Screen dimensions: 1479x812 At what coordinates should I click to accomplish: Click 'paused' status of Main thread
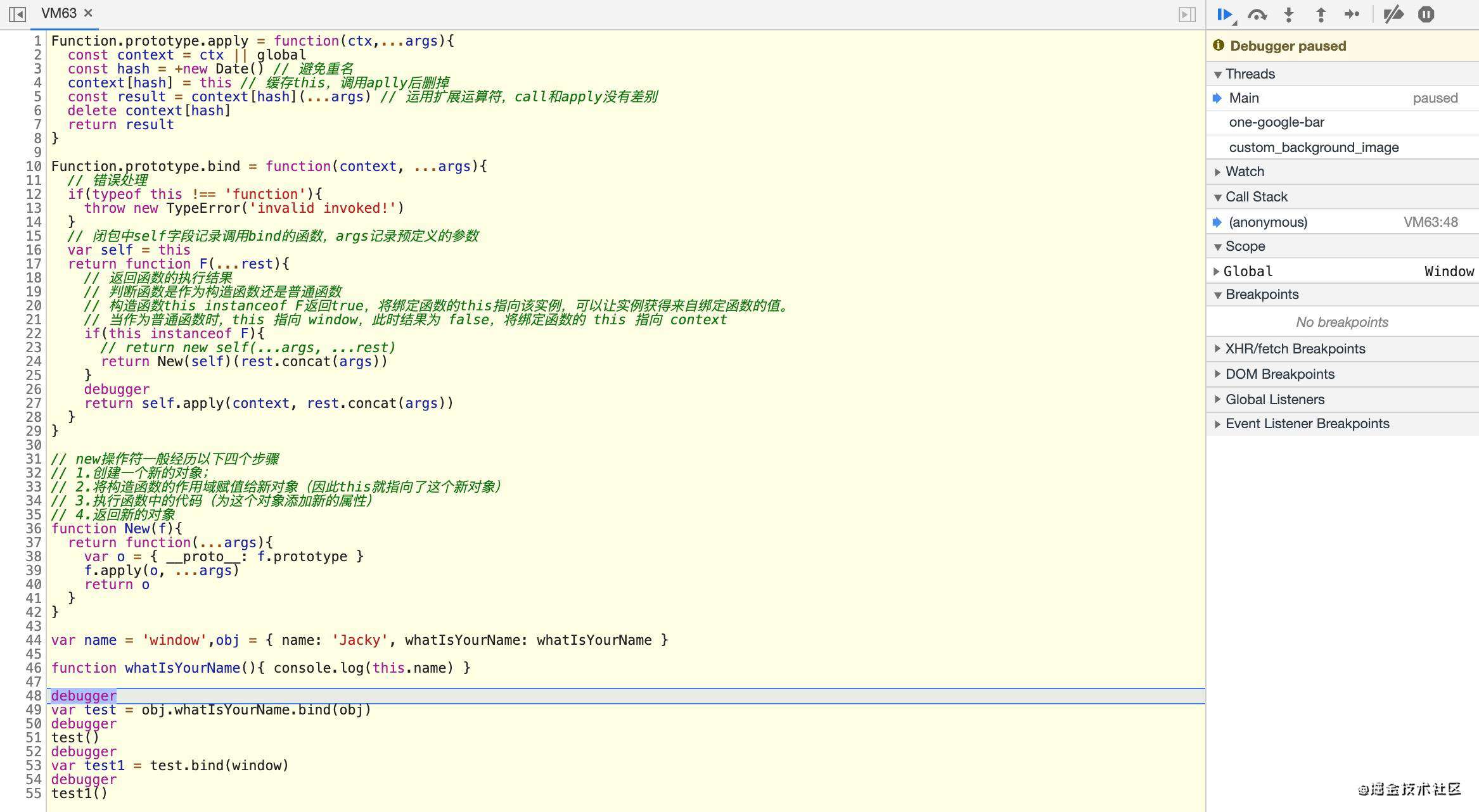(1435, 98)
